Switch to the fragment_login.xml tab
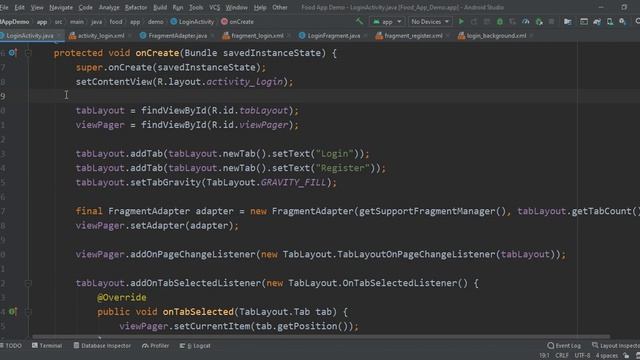This screenshot has width=640, height=360. 257,36
